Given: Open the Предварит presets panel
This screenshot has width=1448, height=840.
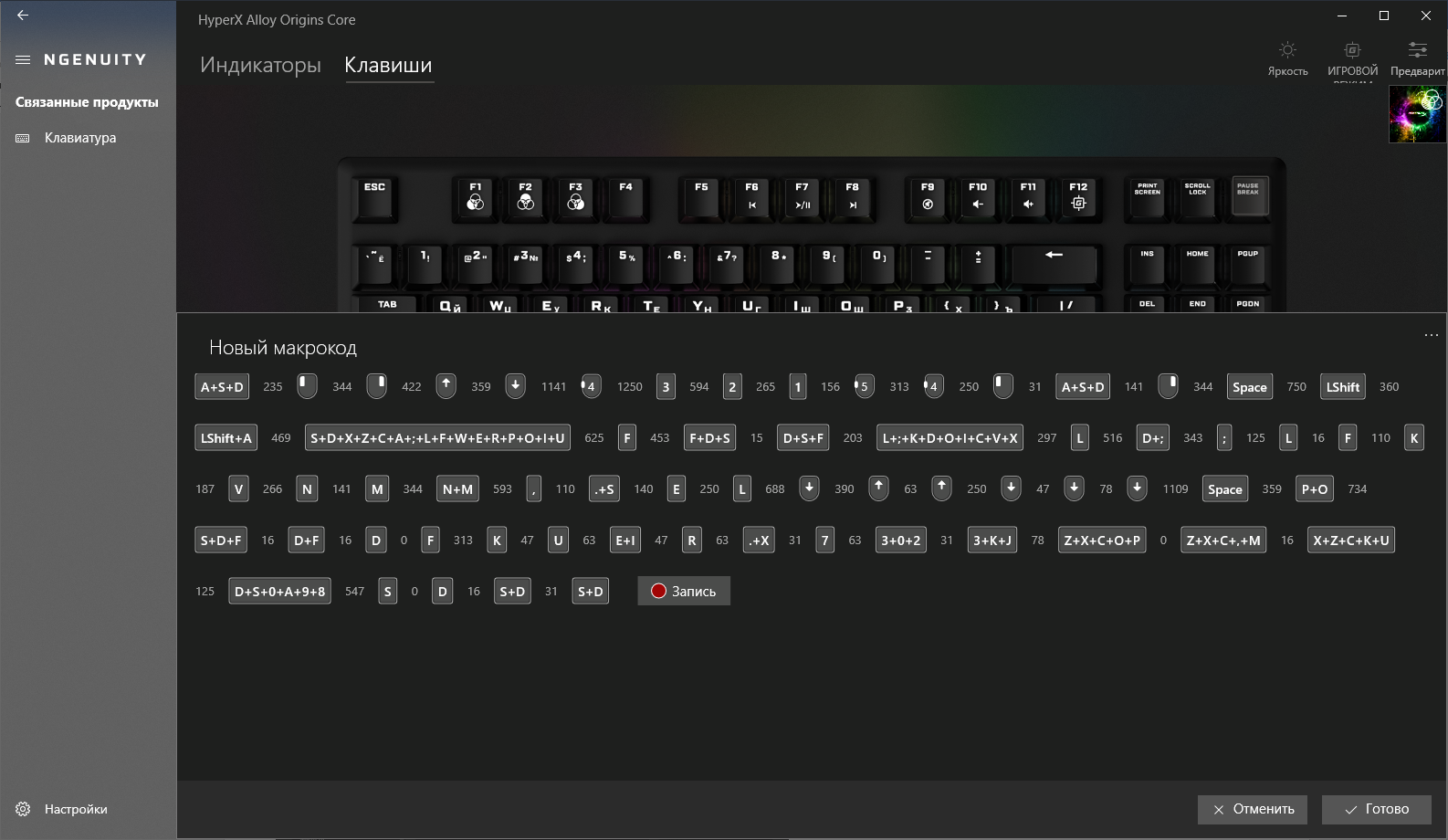Looking at the screenshot, I should pyautogui.click(x=1417, y=58).
